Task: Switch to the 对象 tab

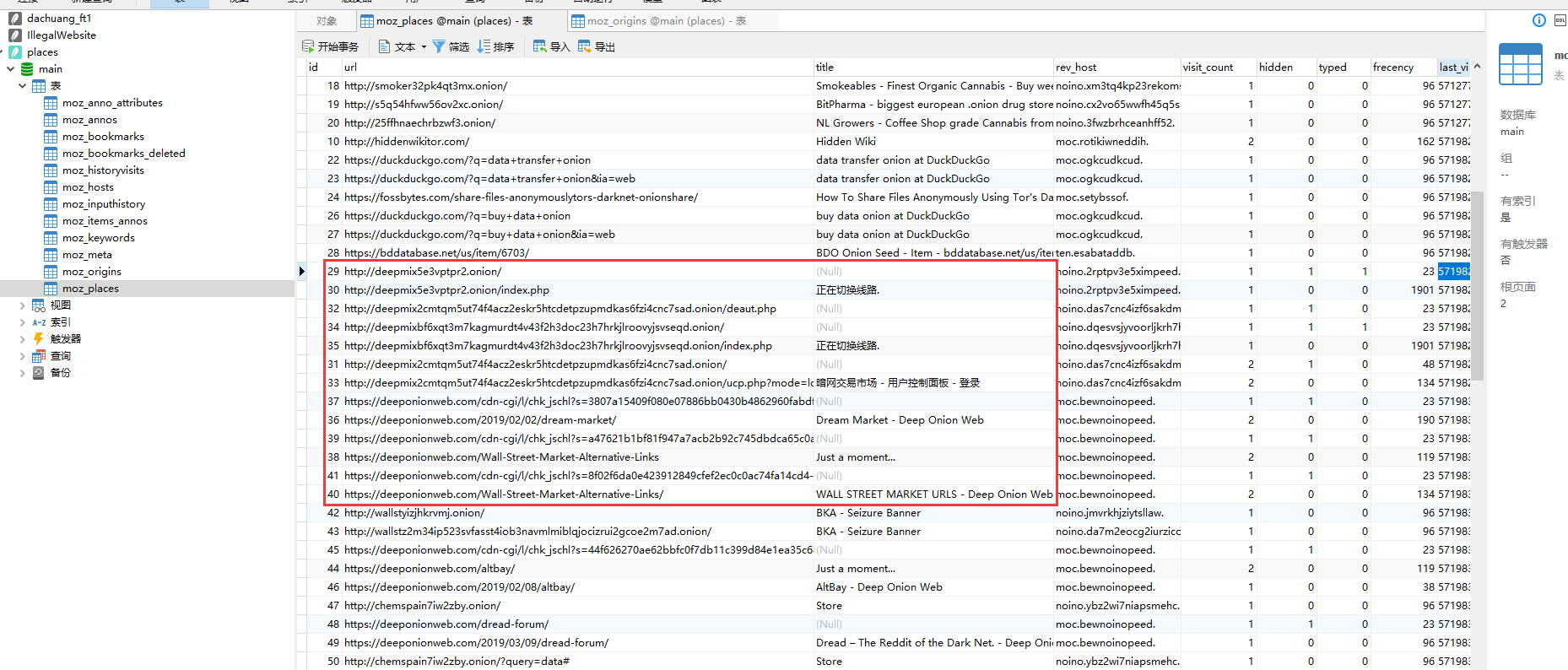Action: point(327,20)
